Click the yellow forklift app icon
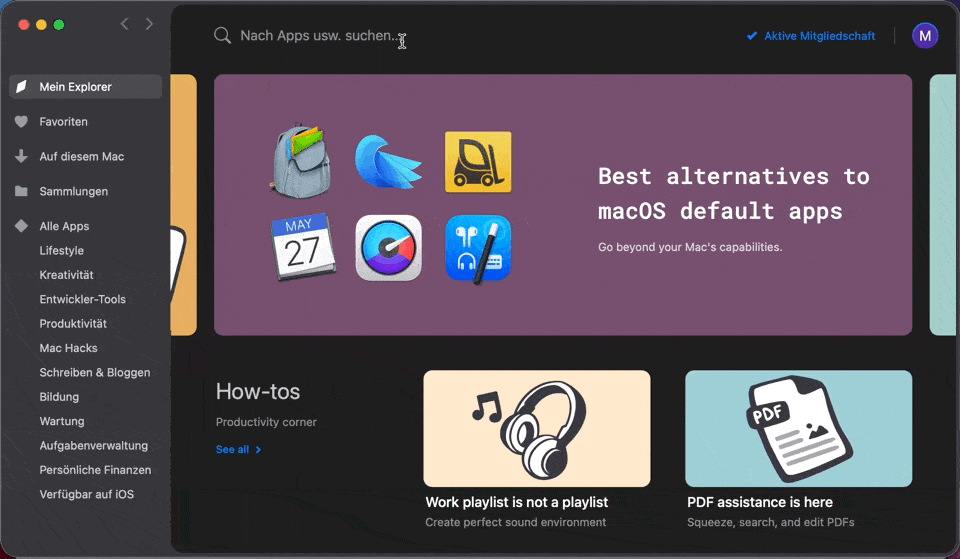 (x=478, y=162)
